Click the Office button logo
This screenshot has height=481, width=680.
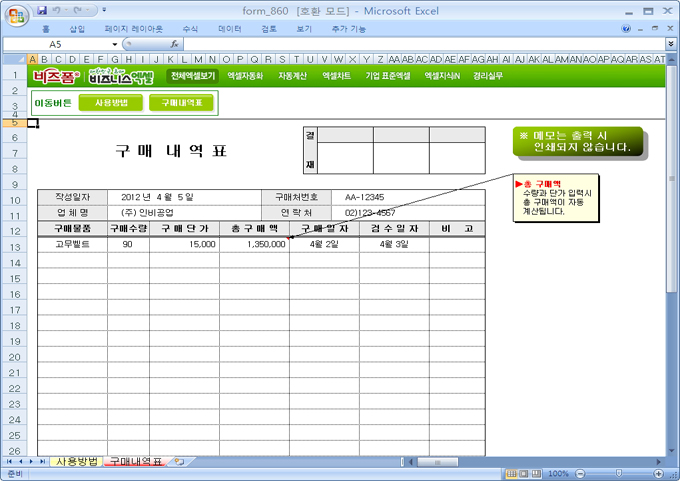pyautogui.click(x=17, y=14)
